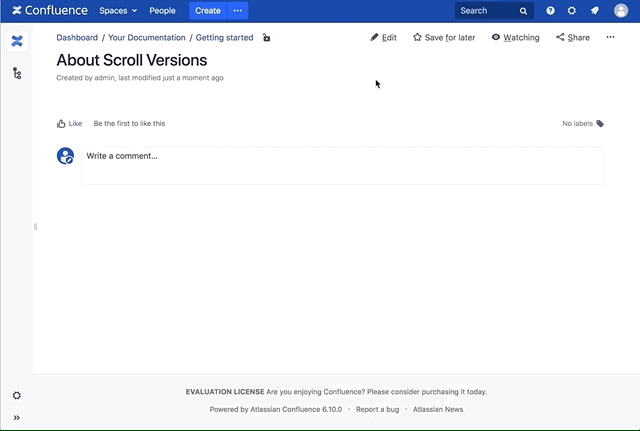
Task: Click the page restrictions padlock icon
Action: pos(266,38)
